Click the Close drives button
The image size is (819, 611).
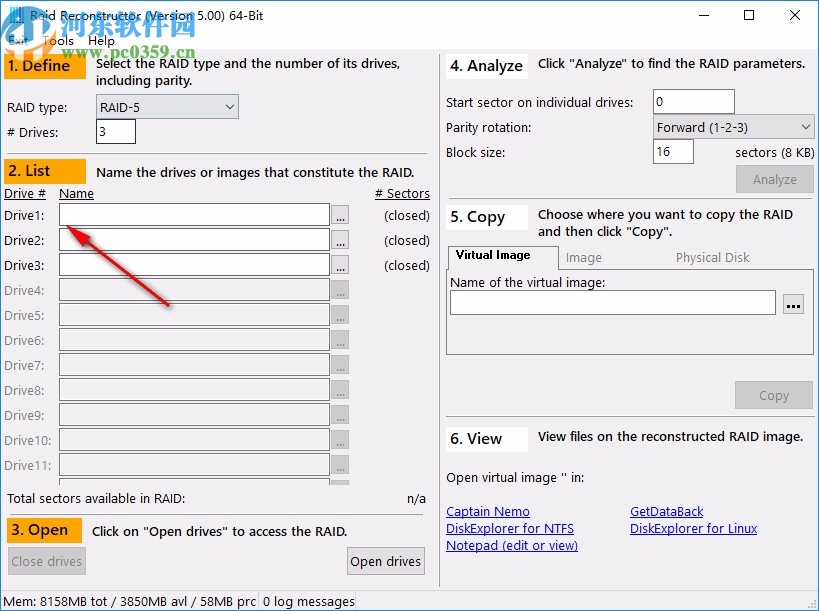coord(46,561)
